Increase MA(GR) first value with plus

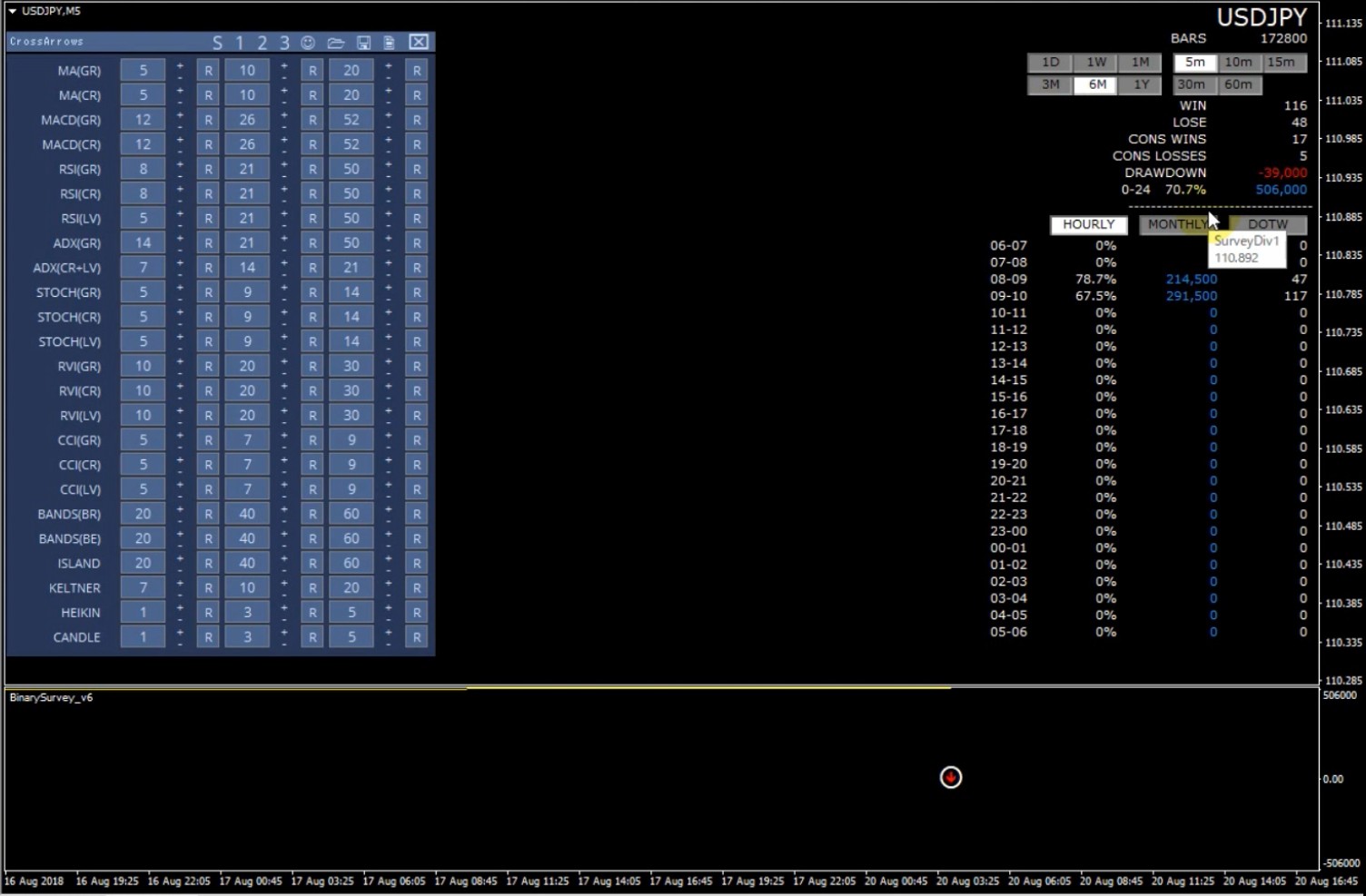tap(180, 65)
